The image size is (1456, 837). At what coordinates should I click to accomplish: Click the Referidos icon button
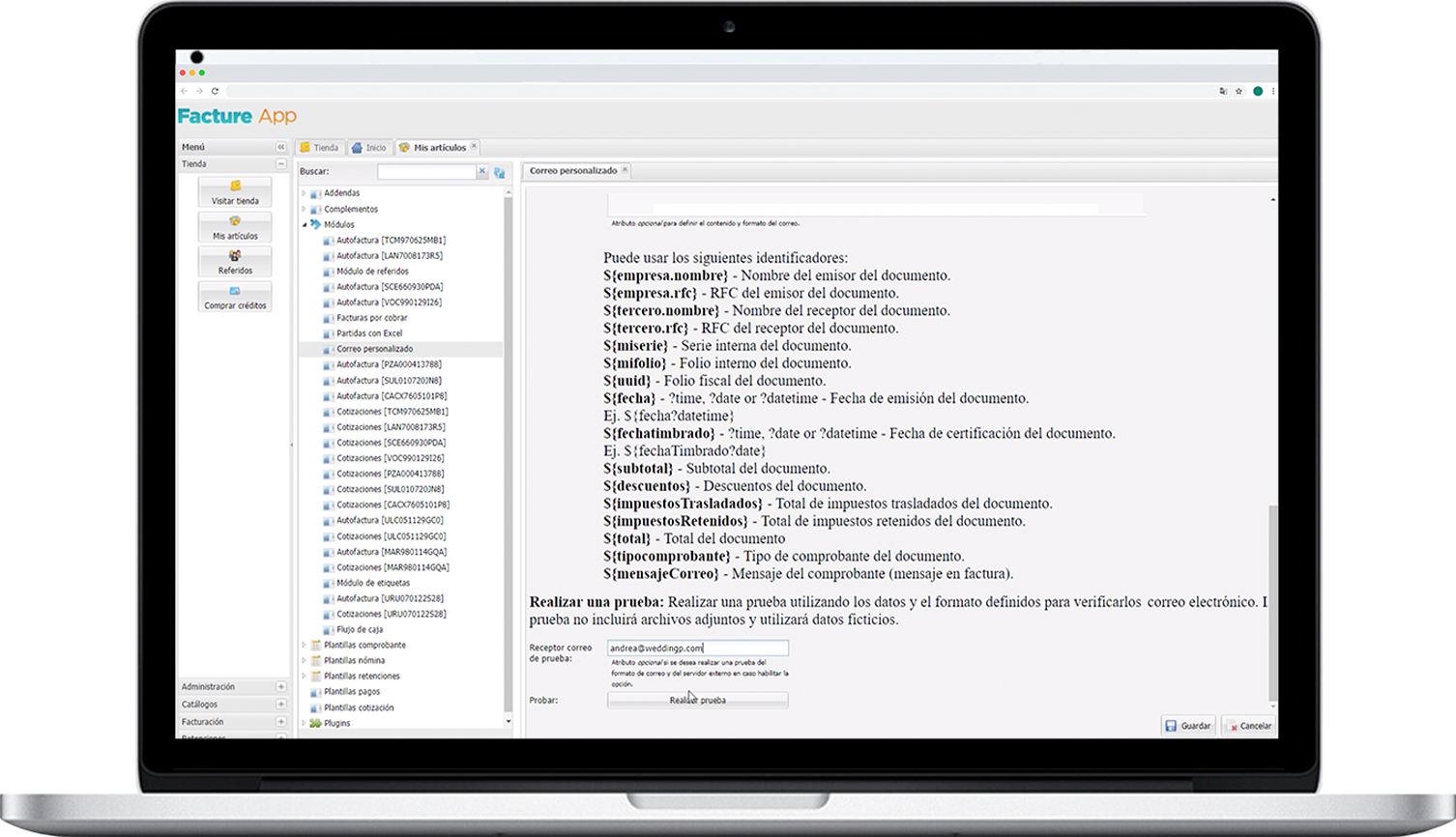click(235, 262)
